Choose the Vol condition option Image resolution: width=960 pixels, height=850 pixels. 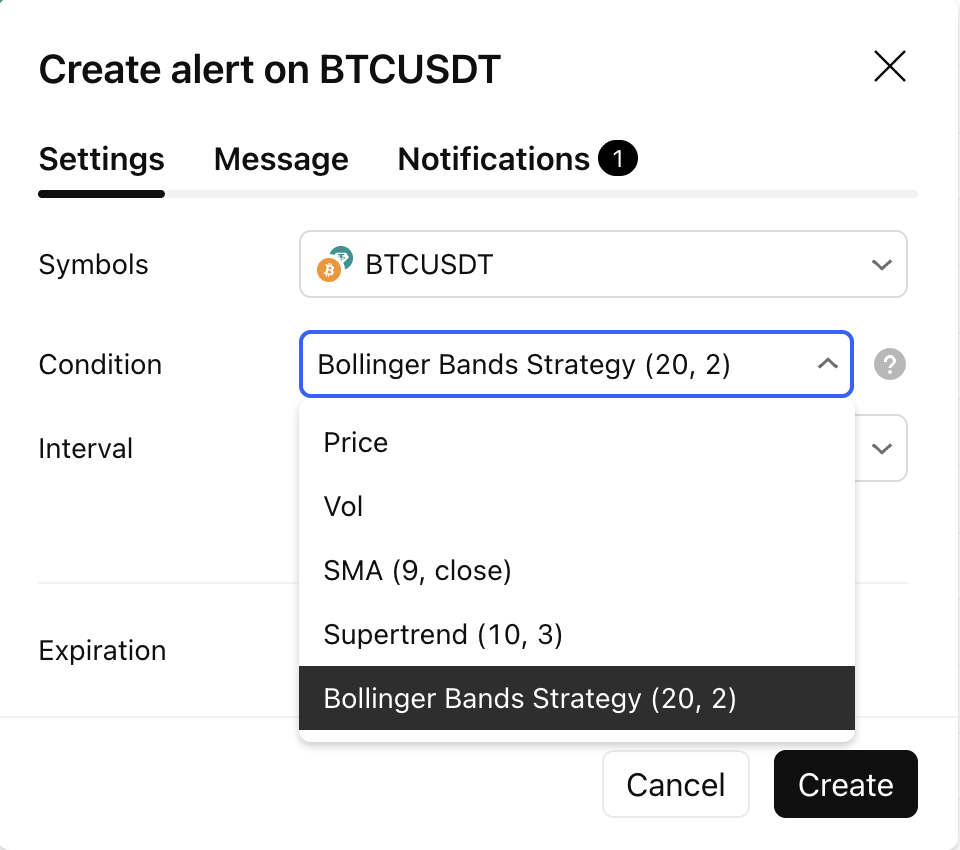(343, 506)
